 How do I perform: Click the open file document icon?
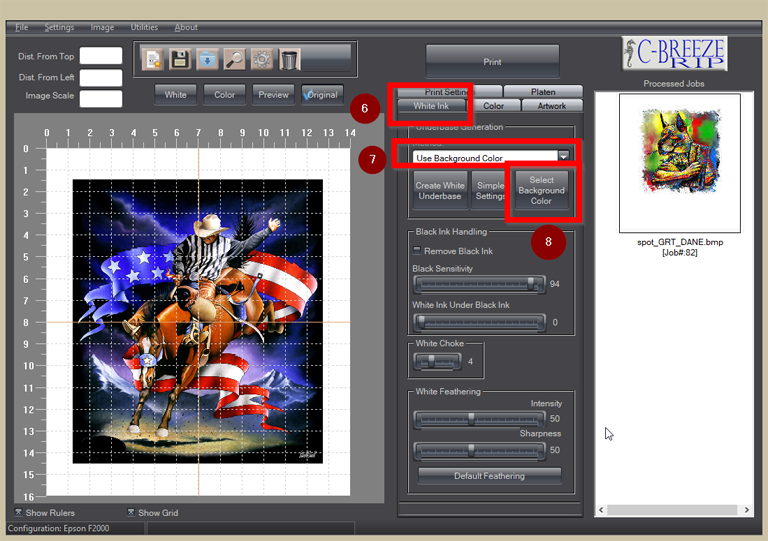coord(153,59)
